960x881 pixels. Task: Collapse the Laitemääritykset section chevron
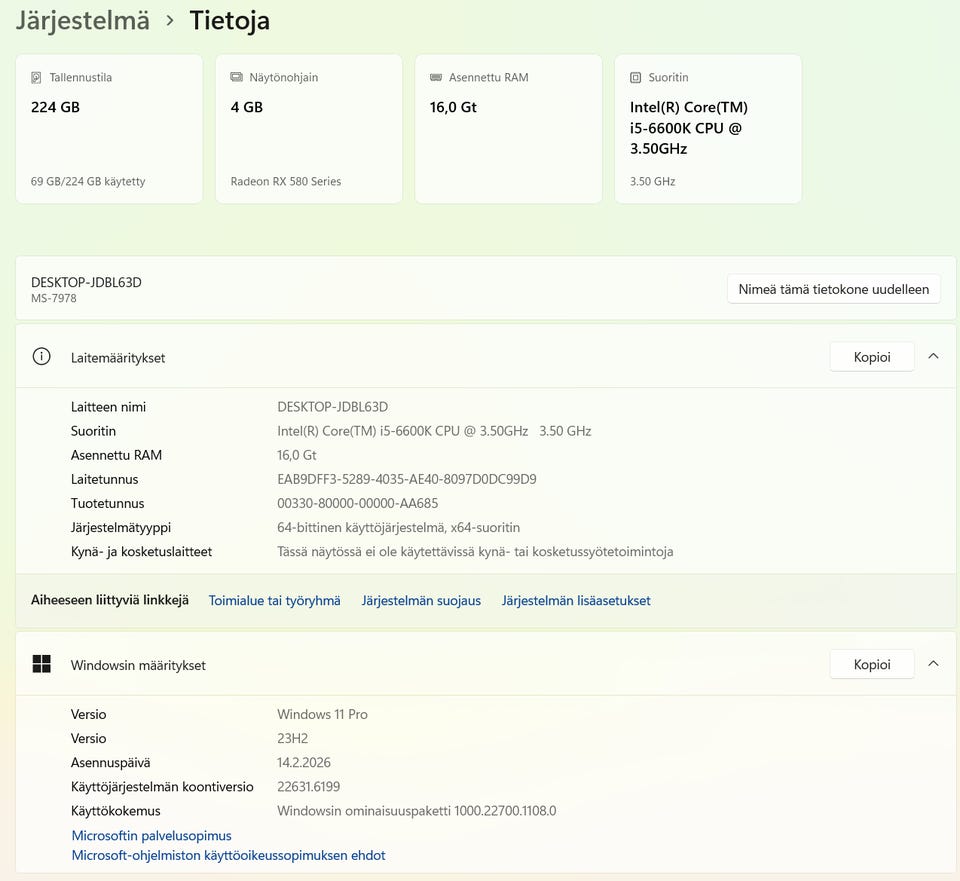pyautogui.click(x=933, y=356)
